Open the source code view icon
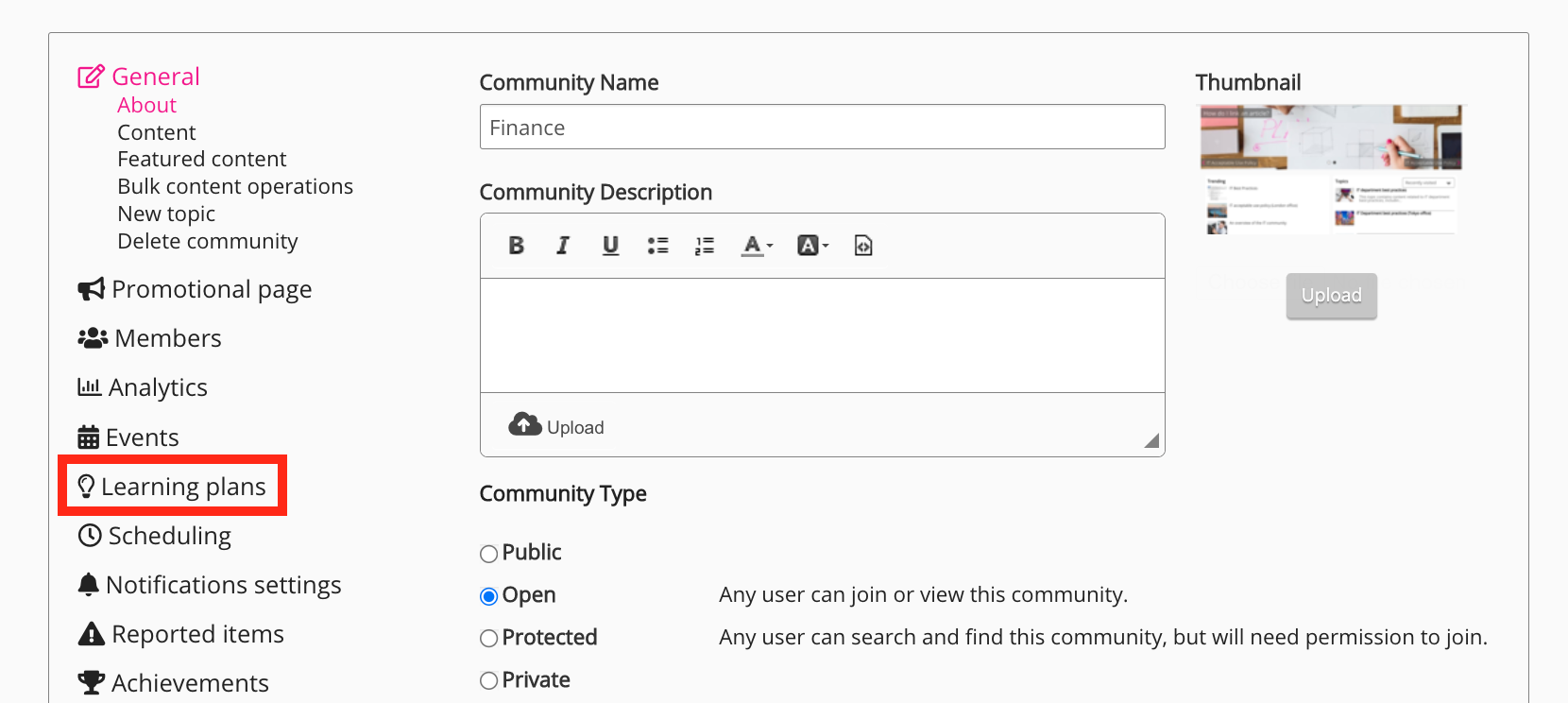1568x703 pixels. tap(863, 246)
